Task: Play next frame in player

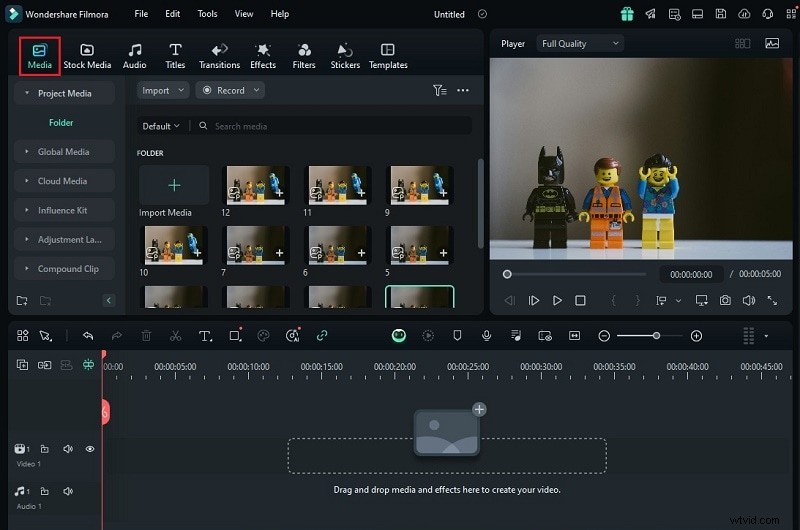Action: pos(533,300)
